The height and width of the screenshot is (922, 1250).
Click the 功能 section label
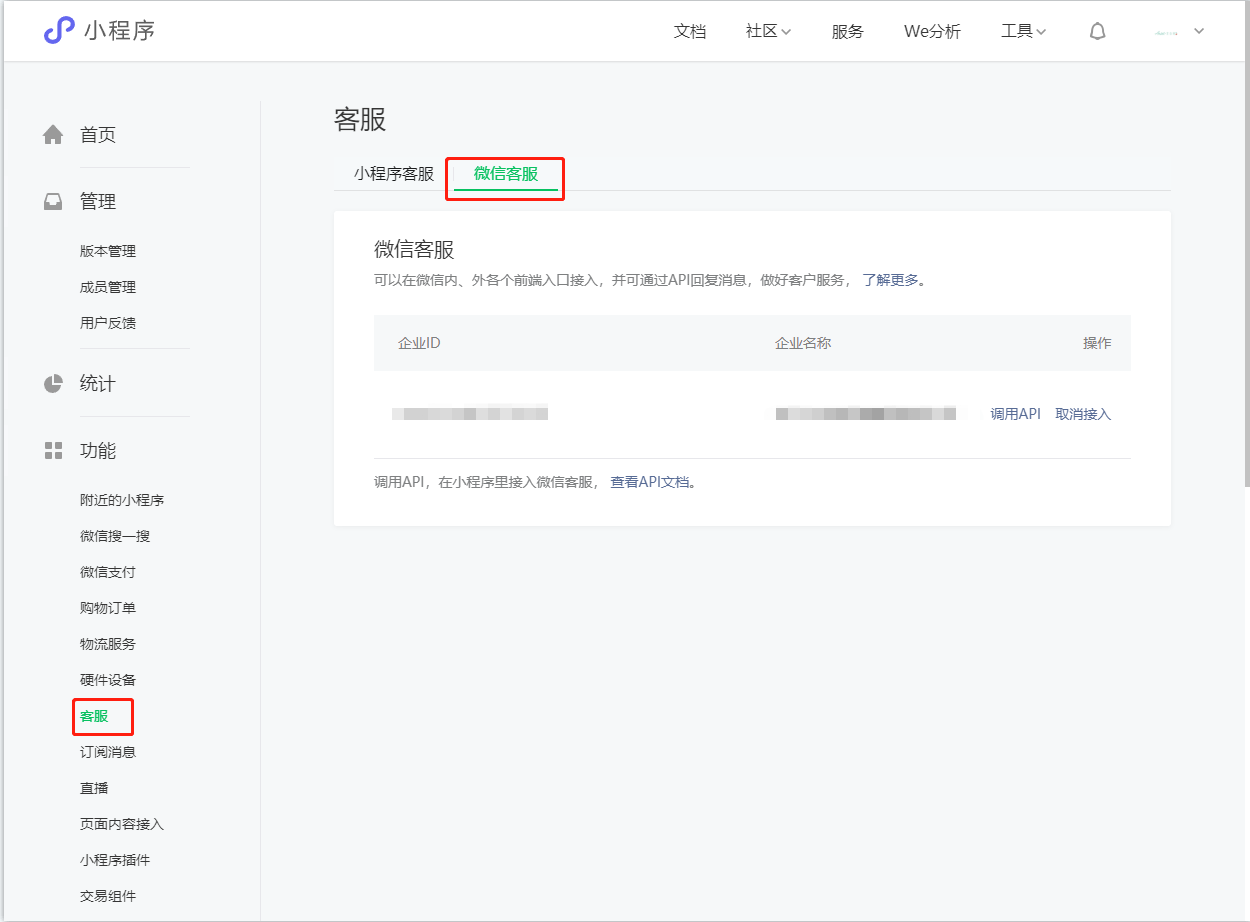click(98, 451)
